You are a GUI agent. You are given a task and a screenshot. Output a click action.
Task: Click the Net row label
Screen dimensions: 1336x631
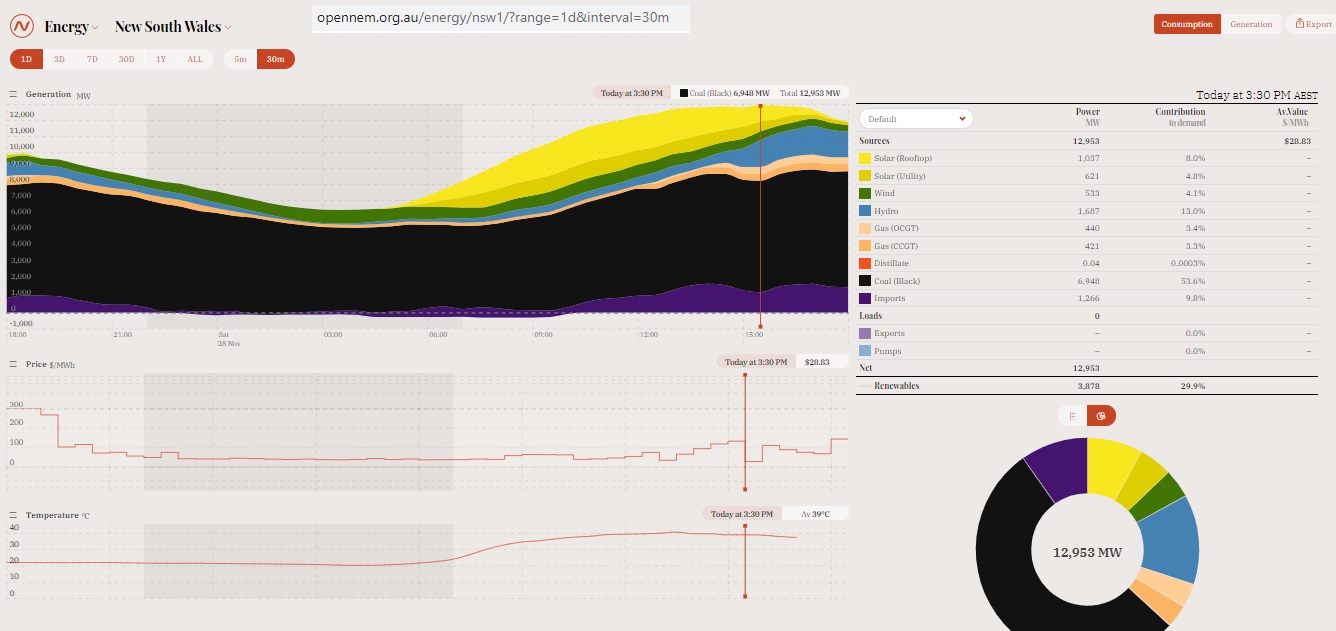click(866, 368)
